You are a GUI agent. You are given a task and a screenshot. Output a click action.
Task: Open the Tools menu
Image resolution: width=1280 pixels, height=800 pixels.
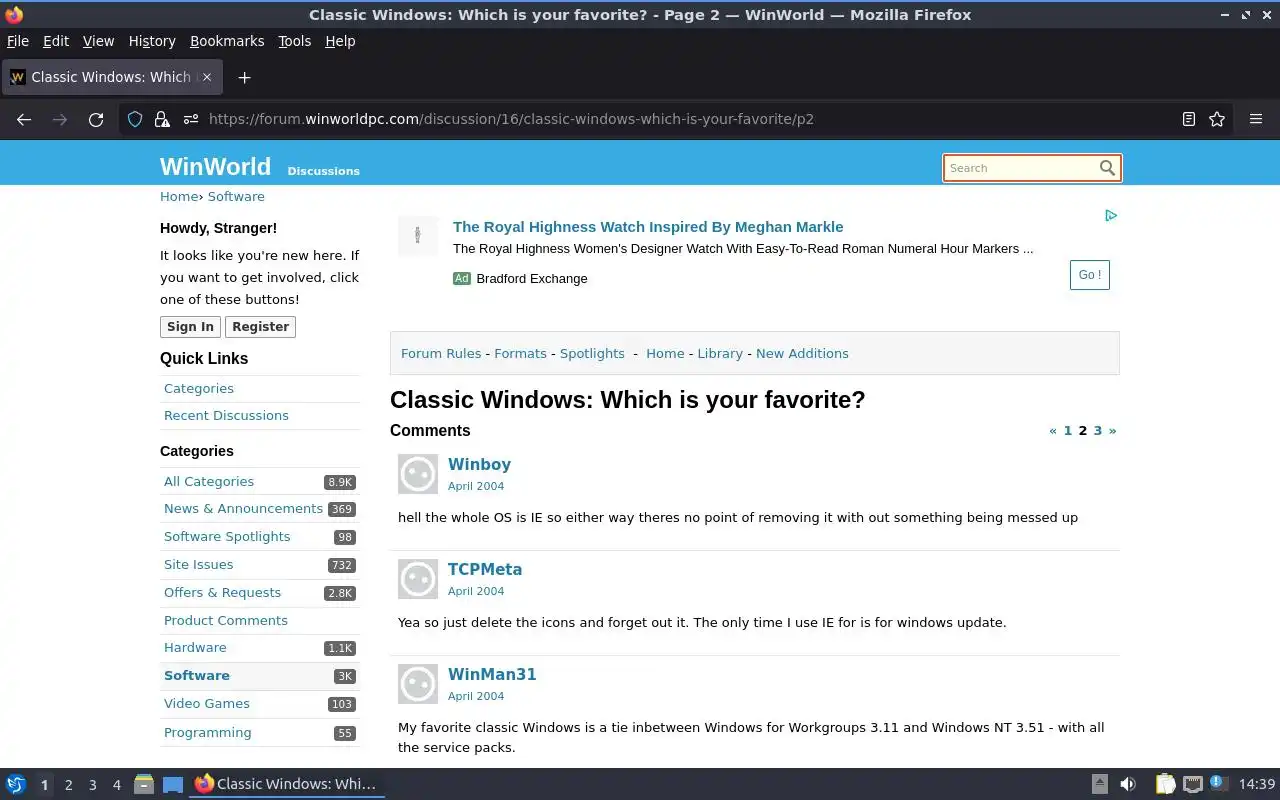coord(295,41)
